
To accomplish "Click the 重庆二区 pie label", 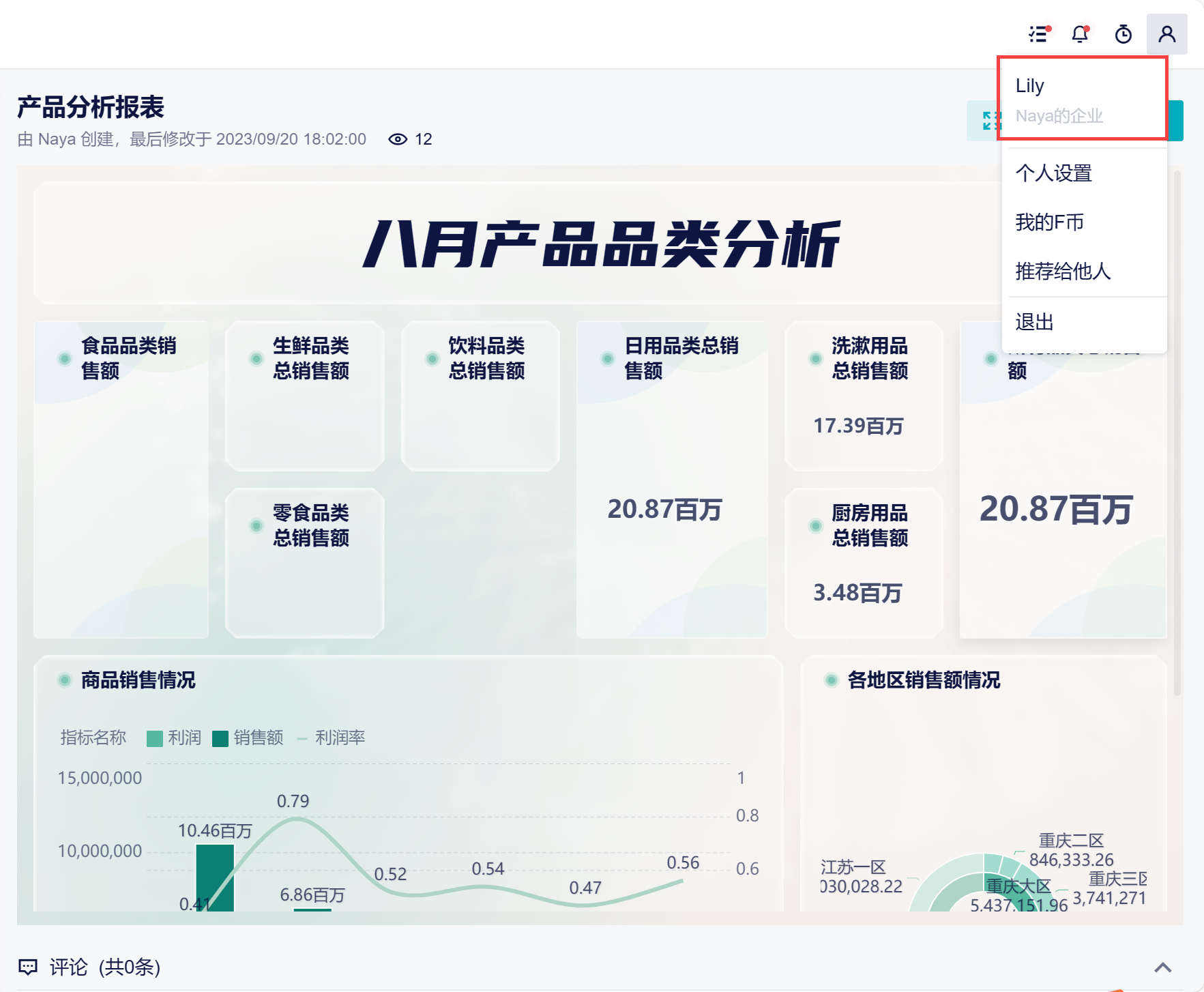I will click(x=1071, y=841).
